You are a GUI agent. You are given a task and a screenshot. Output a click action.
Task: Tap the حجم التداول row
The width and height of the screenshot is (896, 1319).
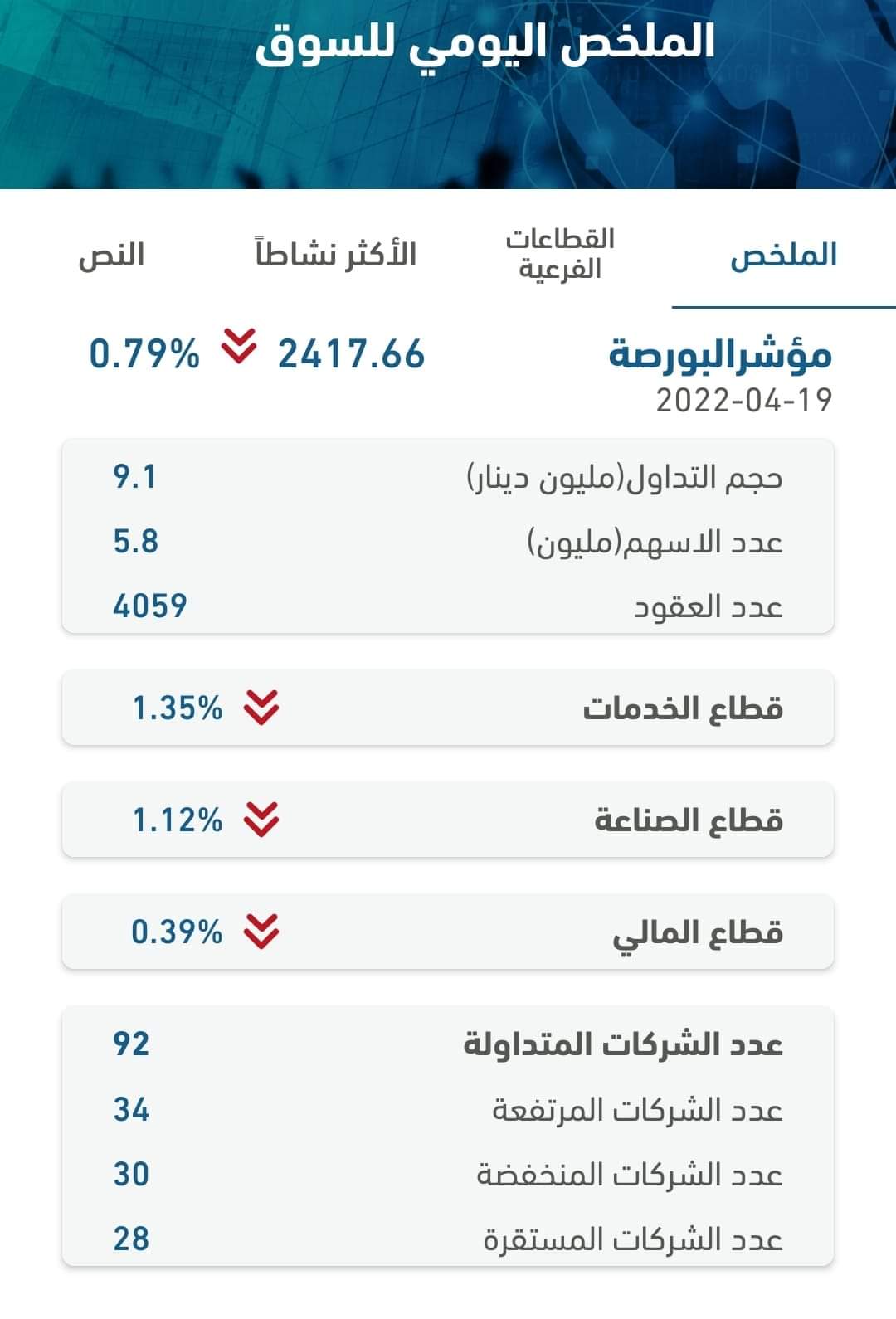coord(448,478)
